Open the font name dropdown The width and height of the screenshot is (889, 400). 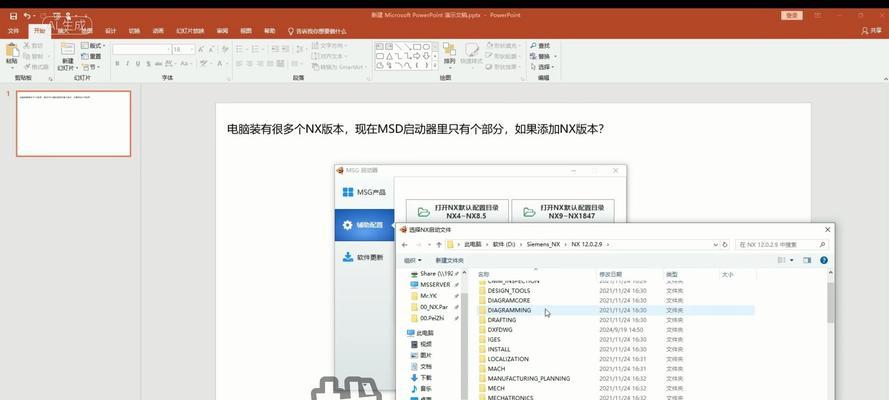[168, 50]
